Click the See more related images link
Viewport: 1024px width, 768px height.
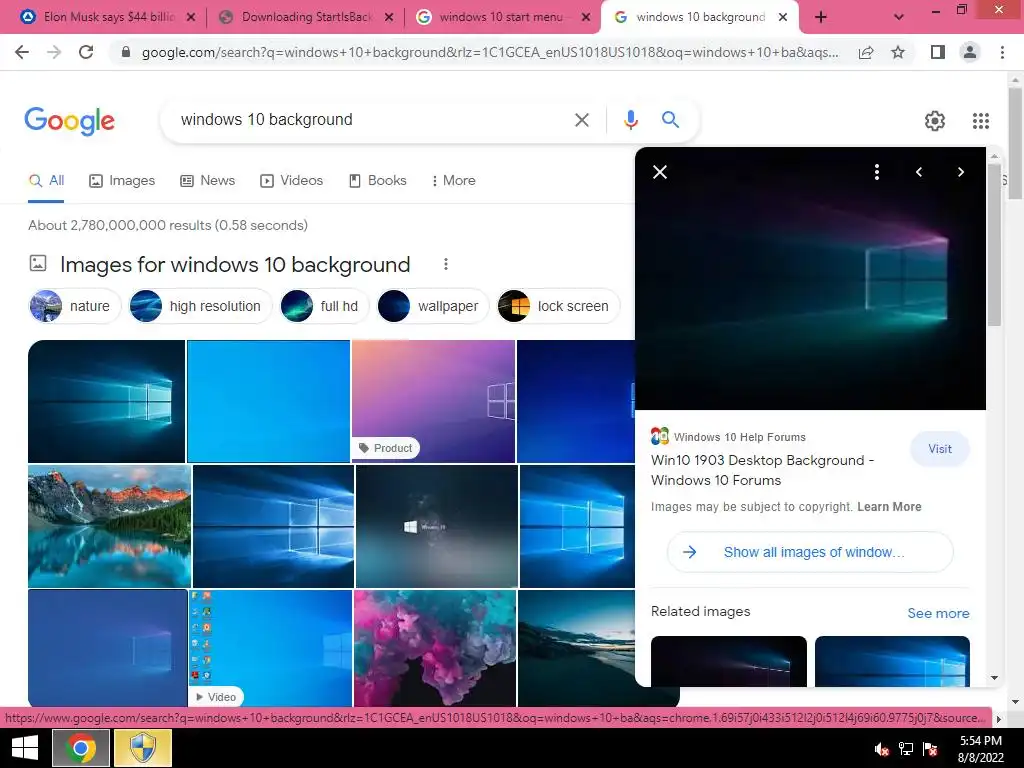(938, 613)
